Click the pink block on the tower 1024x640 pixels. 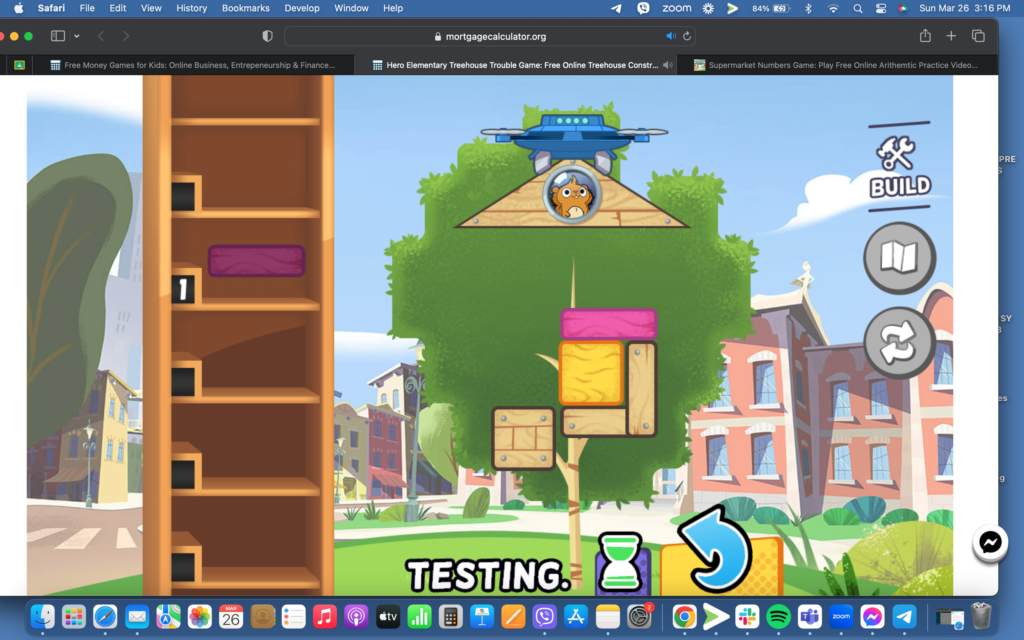[609, 324]
